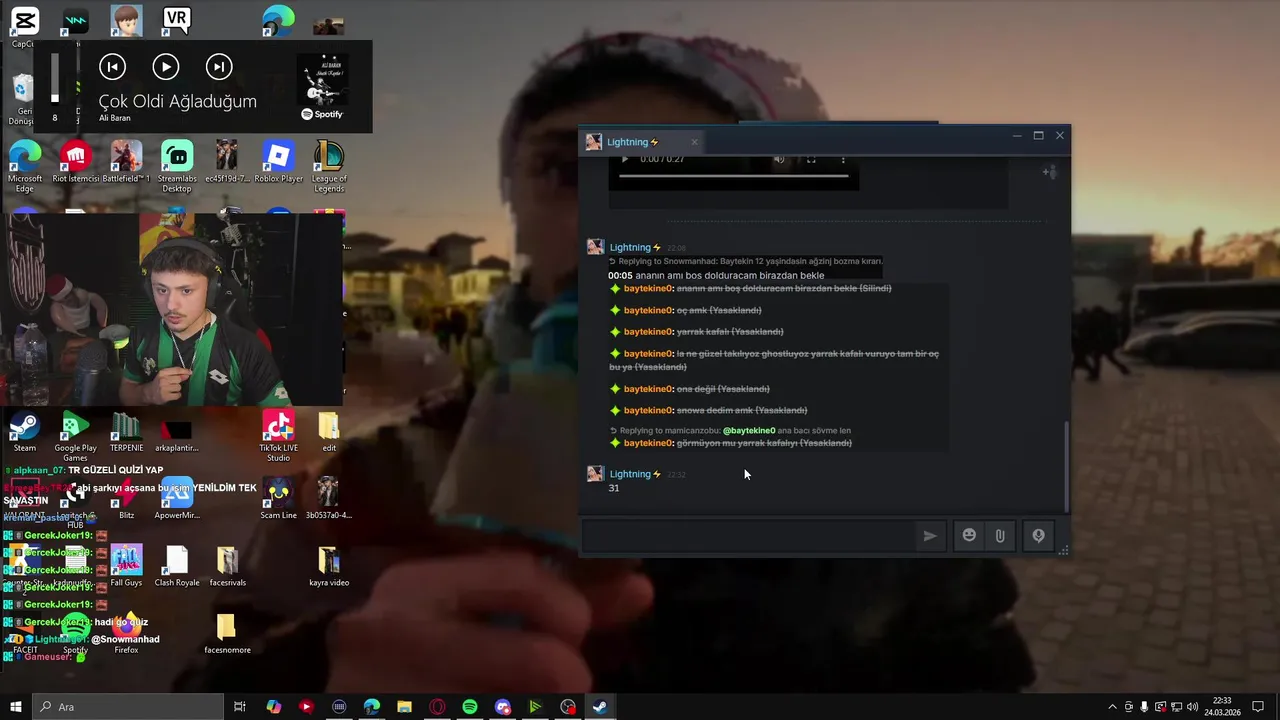Jump to the 00:05 timestamp in the message
This screenshot has height=720, width=1280.
pos(620,275)
